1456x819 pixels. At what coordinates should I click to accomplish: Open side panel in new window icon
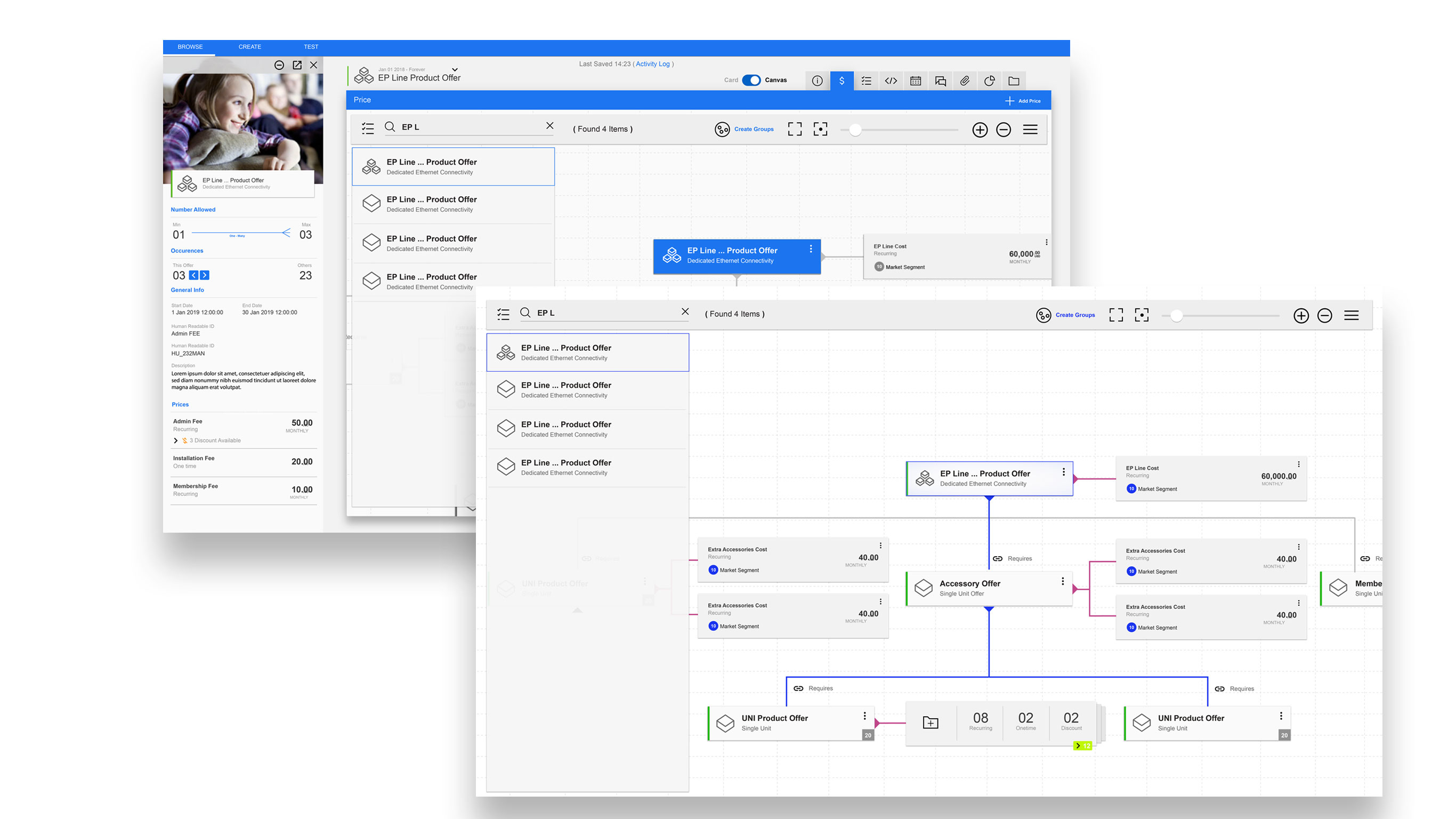[297, 65]
